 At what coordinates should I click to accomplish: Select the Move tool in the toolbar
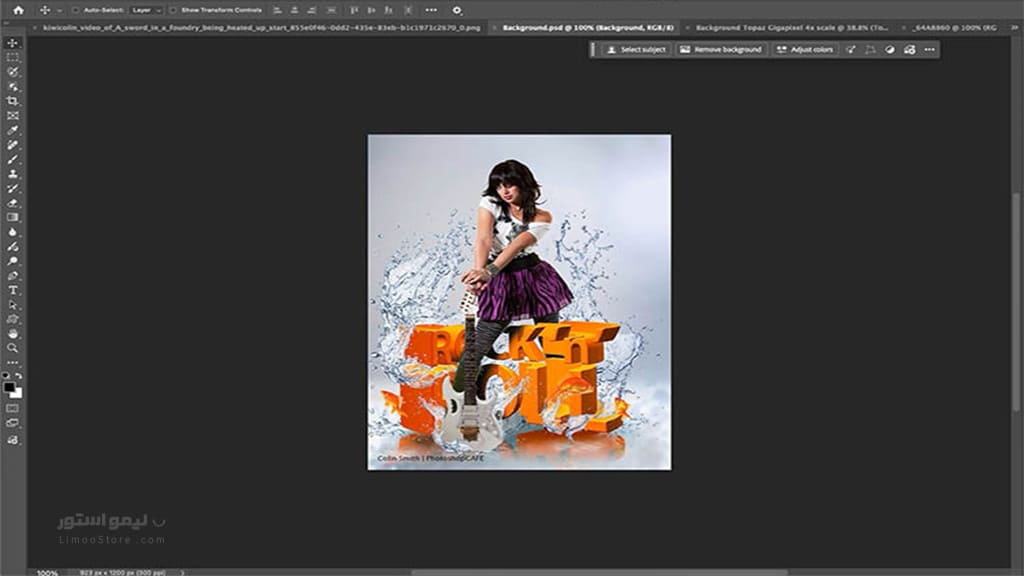tap(12, 43)
